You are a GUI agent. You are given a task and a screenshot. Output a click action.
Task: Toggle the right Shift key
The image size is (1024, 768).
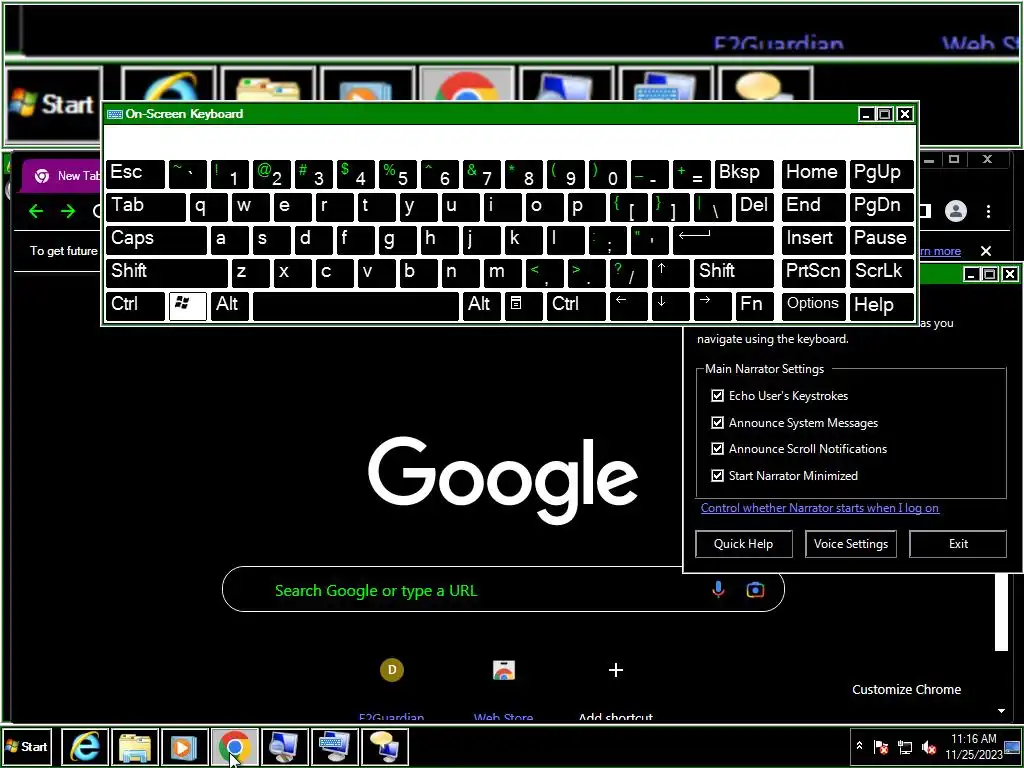(733, 273)
